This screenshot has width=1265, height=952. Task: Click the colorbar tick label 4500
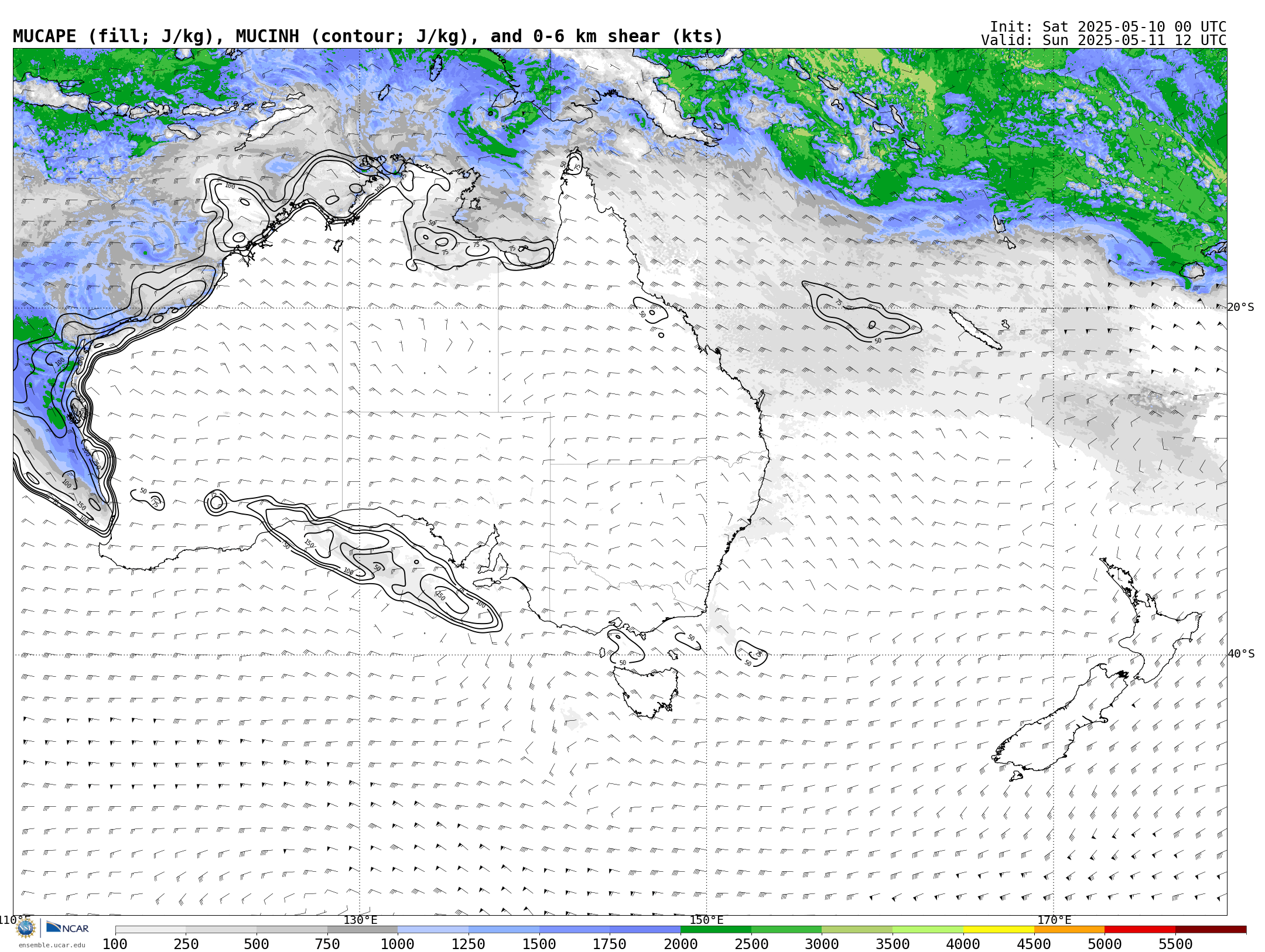tap(1034, 944)
